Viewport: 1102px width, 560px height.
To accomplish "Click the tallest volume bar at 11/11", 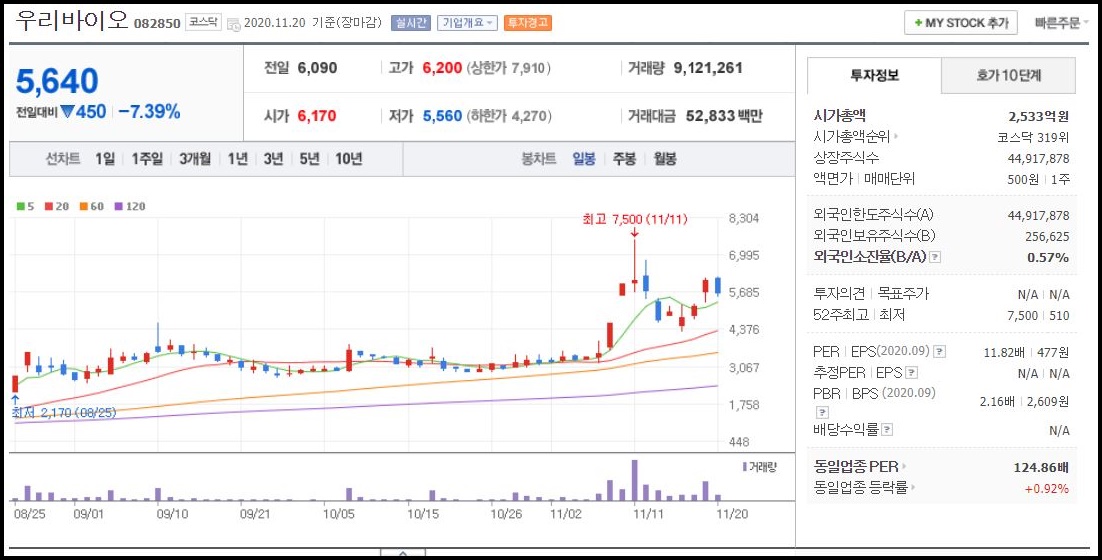I will tap(635, 480).
